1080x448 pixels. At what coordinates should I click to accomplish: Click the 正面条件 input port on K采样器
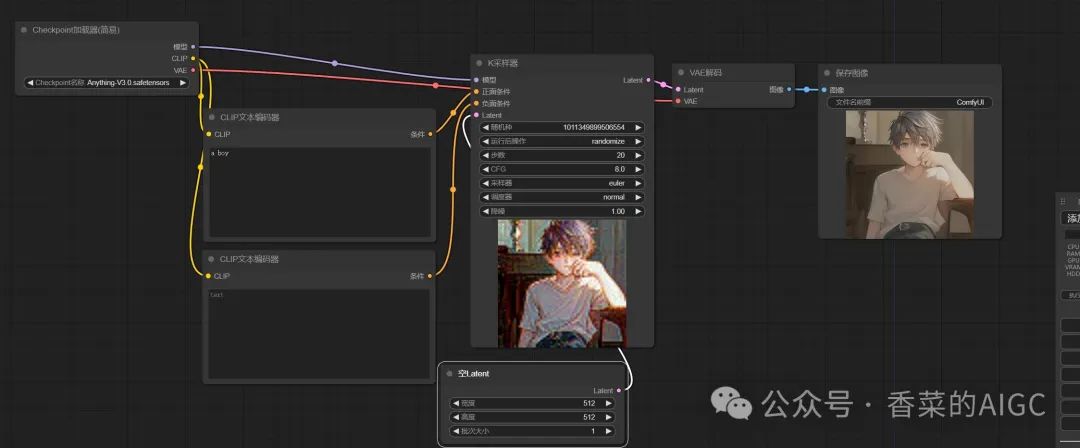[x=476, y=91]
